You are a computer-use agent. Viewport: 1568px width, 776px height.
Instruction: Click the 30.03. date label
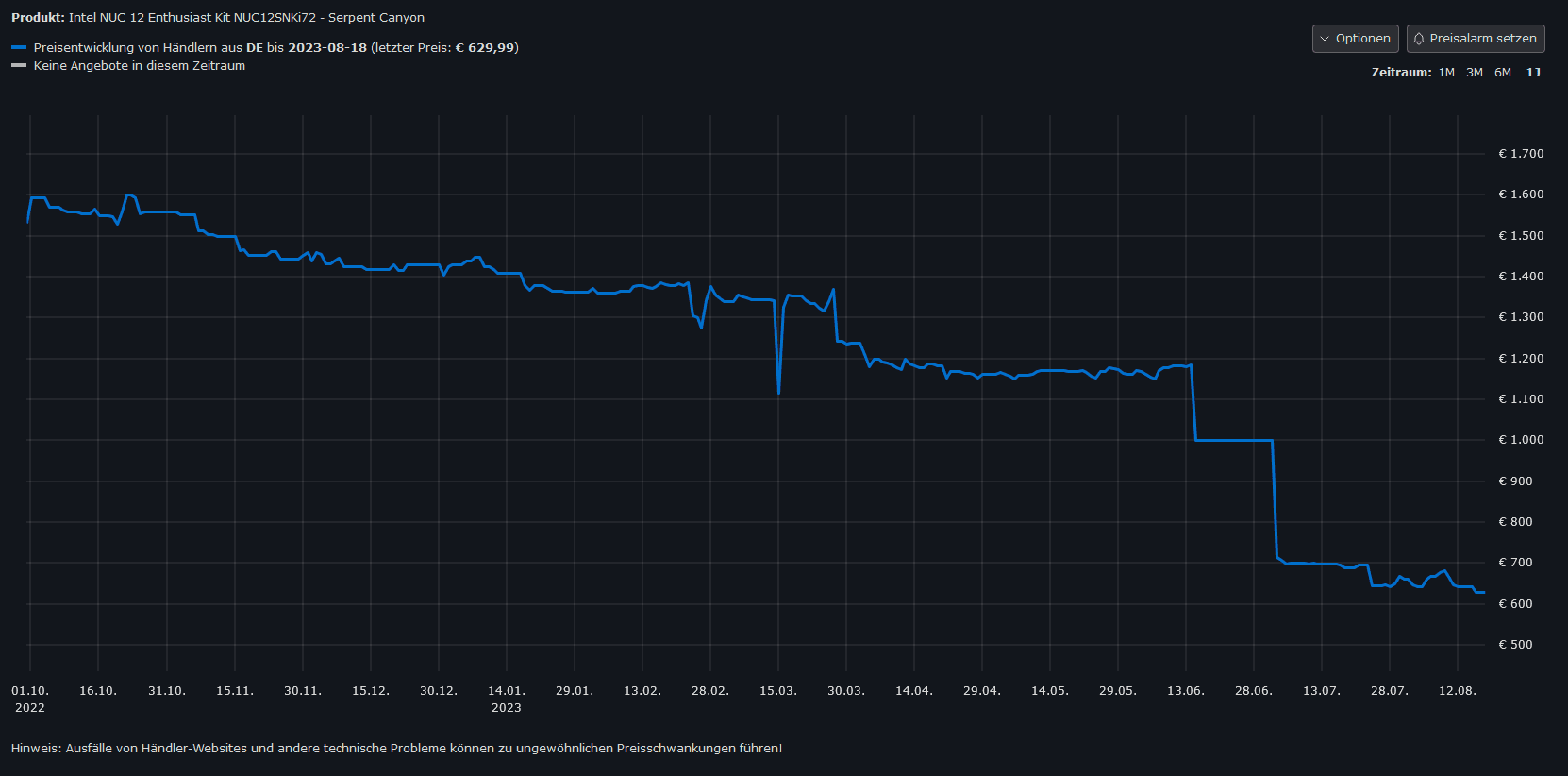pyautogui.click(x=846, y=691)
